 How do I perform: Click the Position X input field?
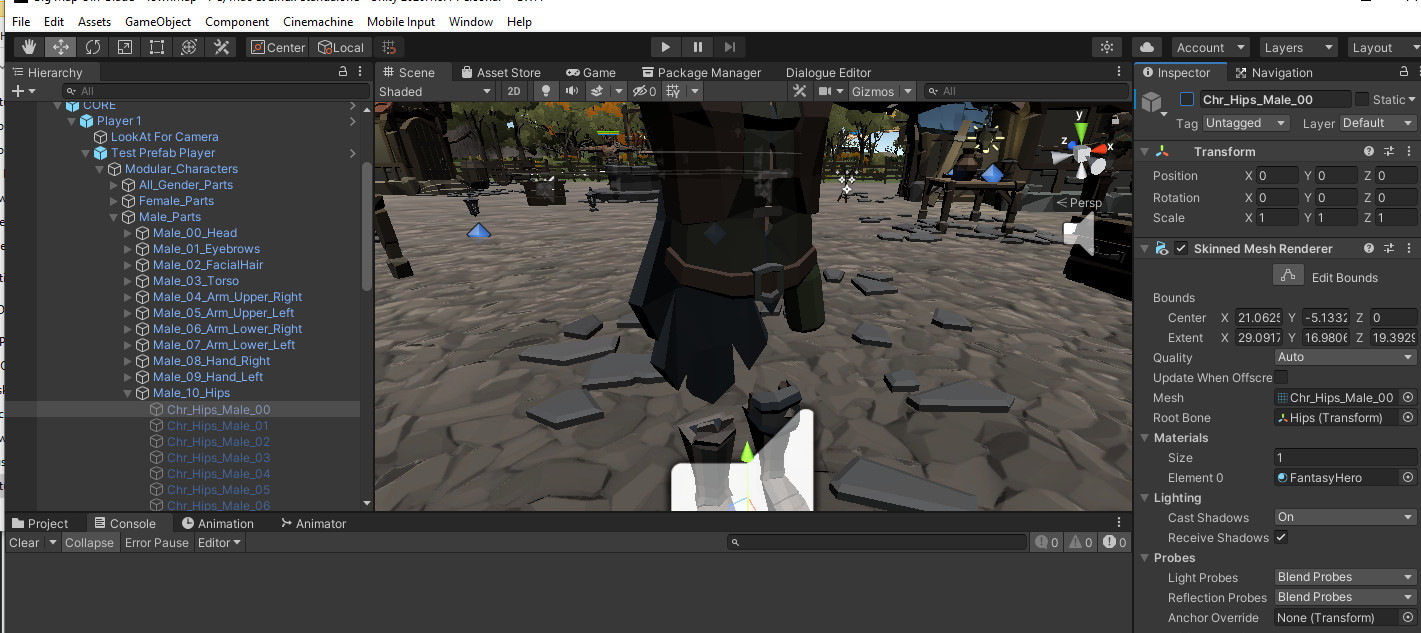[x=1277, y=176]
